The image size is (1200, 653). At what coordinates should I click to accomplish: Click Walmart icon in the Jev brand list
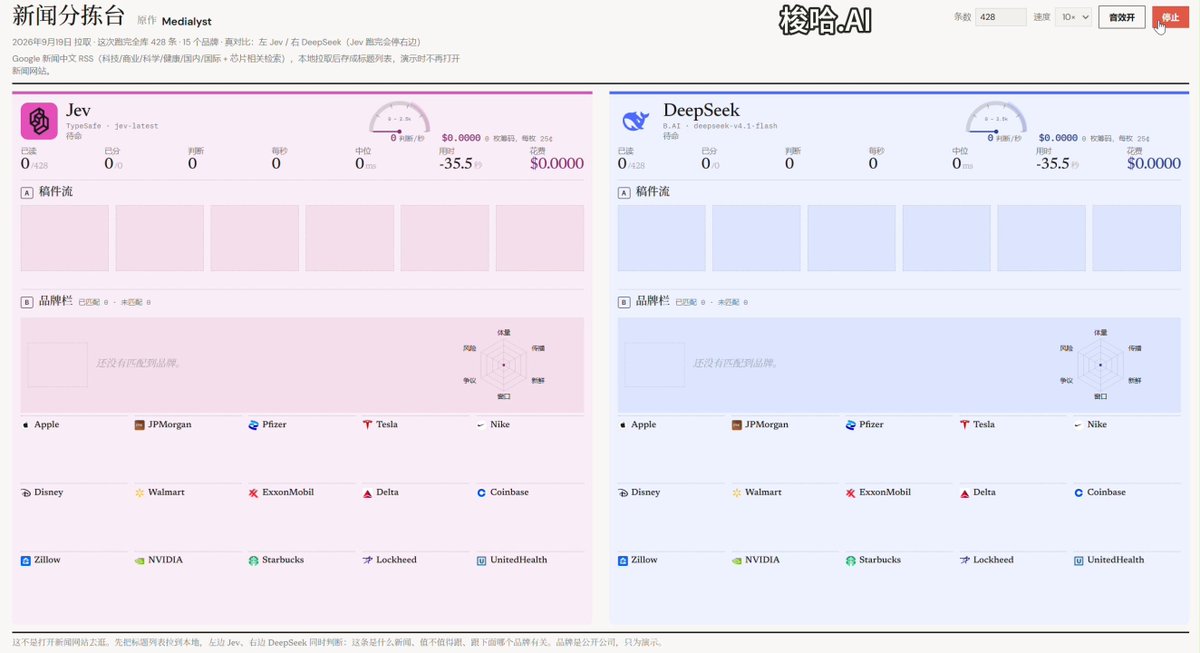[x=140, y=493]
